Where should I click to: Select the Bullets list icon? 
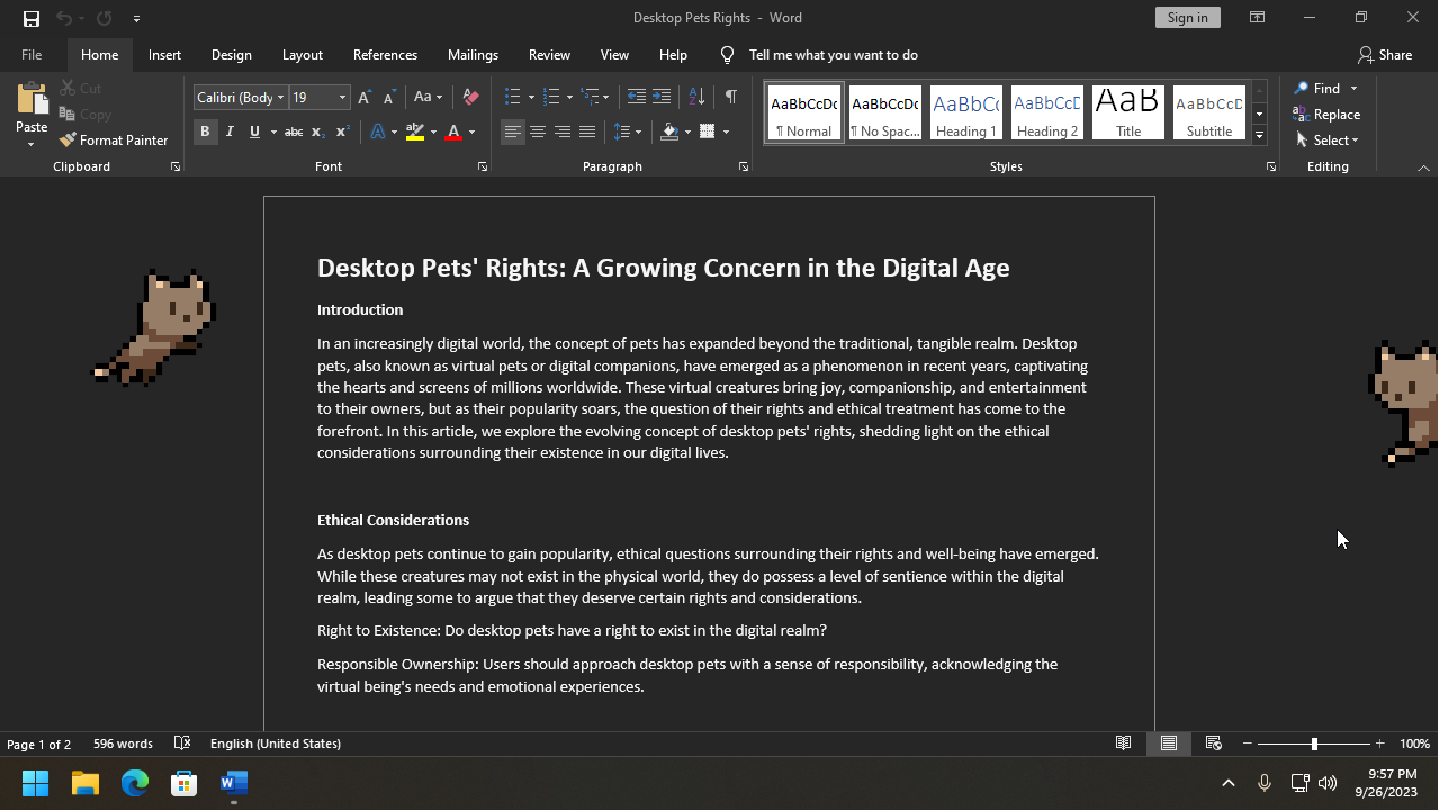[512, 97]
